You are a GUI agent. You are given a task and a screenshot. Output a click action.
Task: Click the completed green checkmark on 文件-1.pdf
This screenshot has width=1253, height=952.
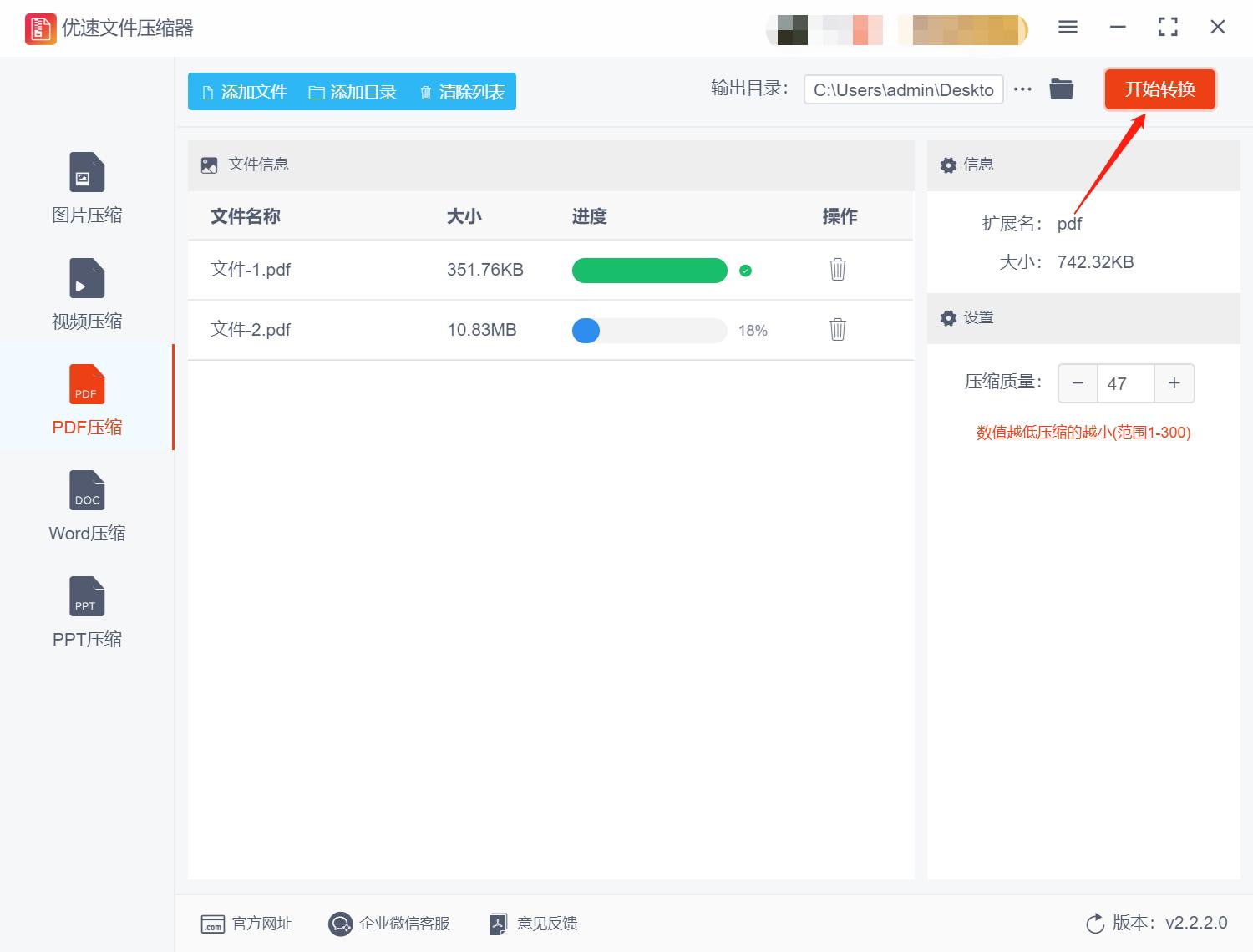coord(746,271)
